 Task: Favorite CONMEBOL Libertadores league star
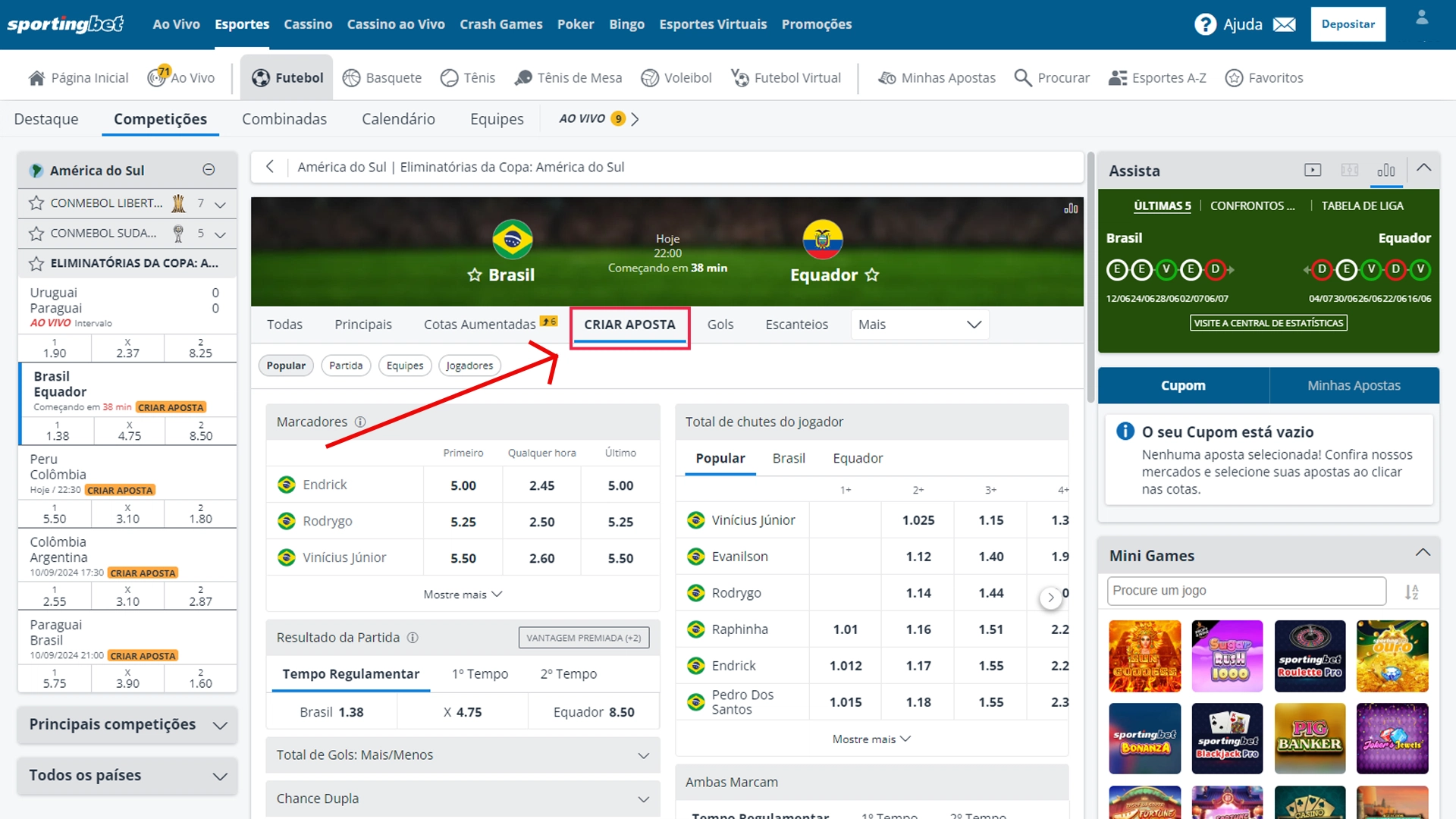pos(36,203)
